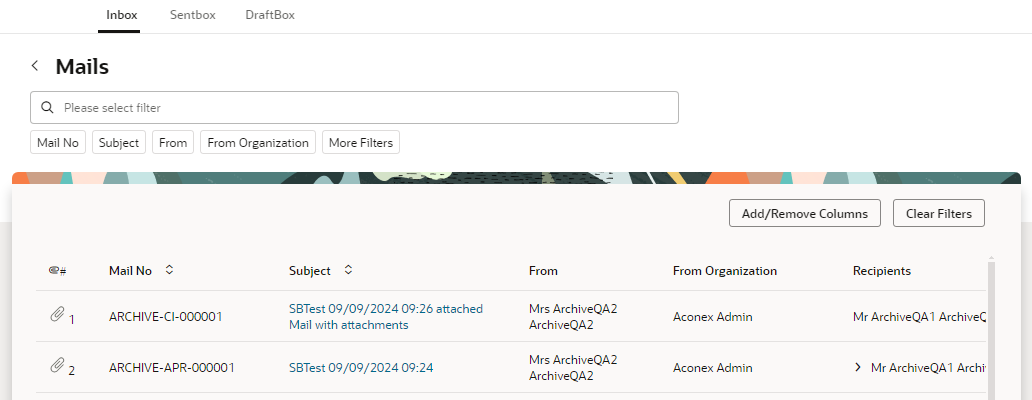Open the Inbox tab
This screenshot has height=400, width=1032.
(122, 14)
